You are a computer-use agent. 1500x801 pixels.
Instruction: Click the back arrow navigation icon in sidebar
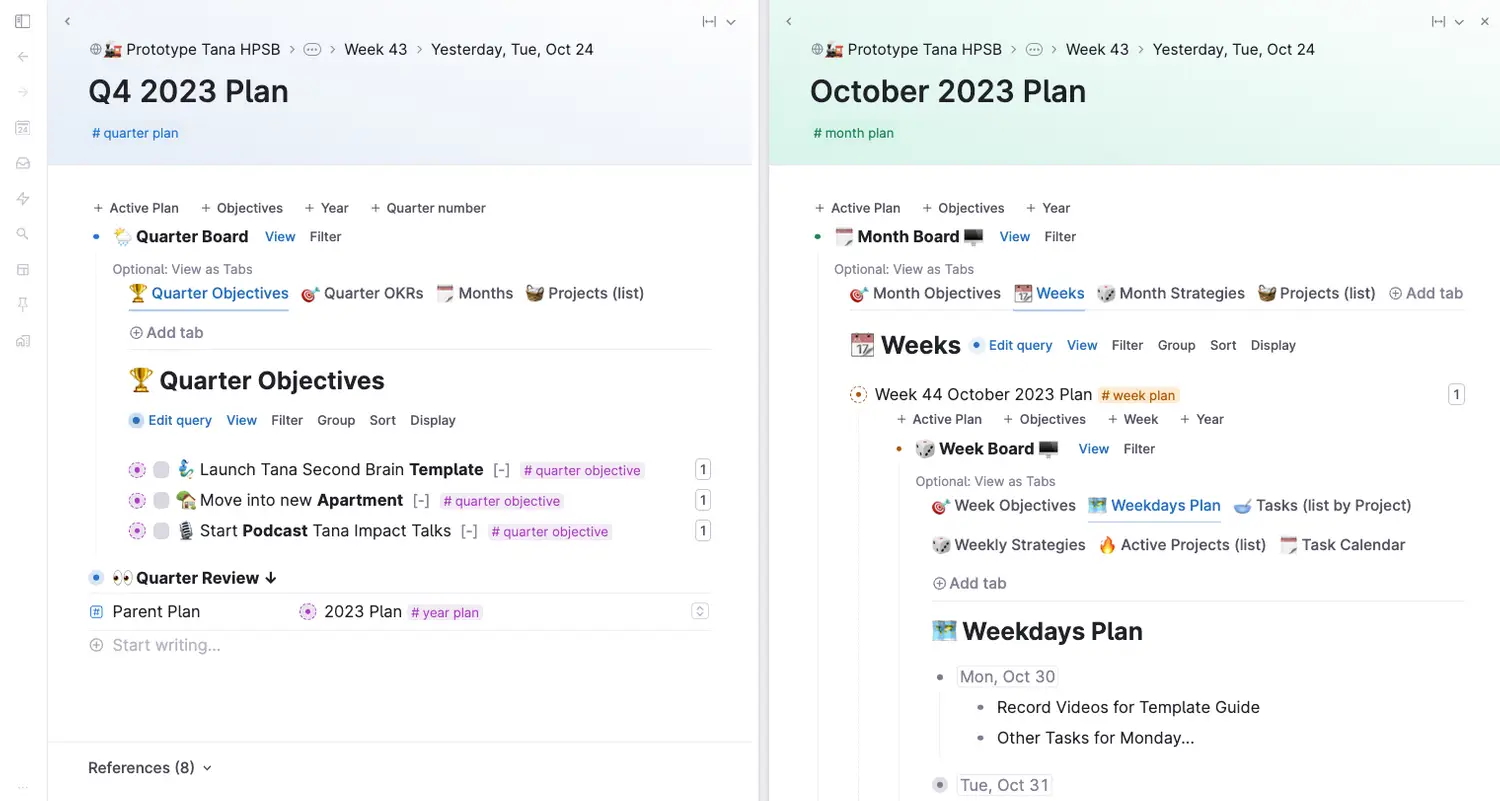tap(23, 57)
